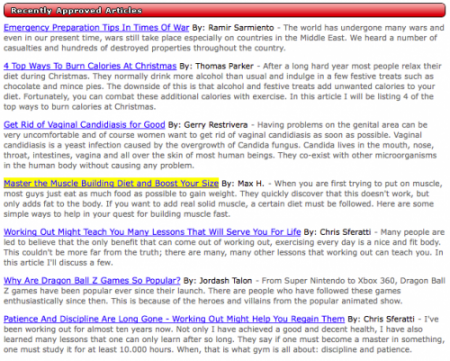Open highlighted 'Master the Muscle Building Diet' link
Screen dimensions: 450x361
(111, 183)
